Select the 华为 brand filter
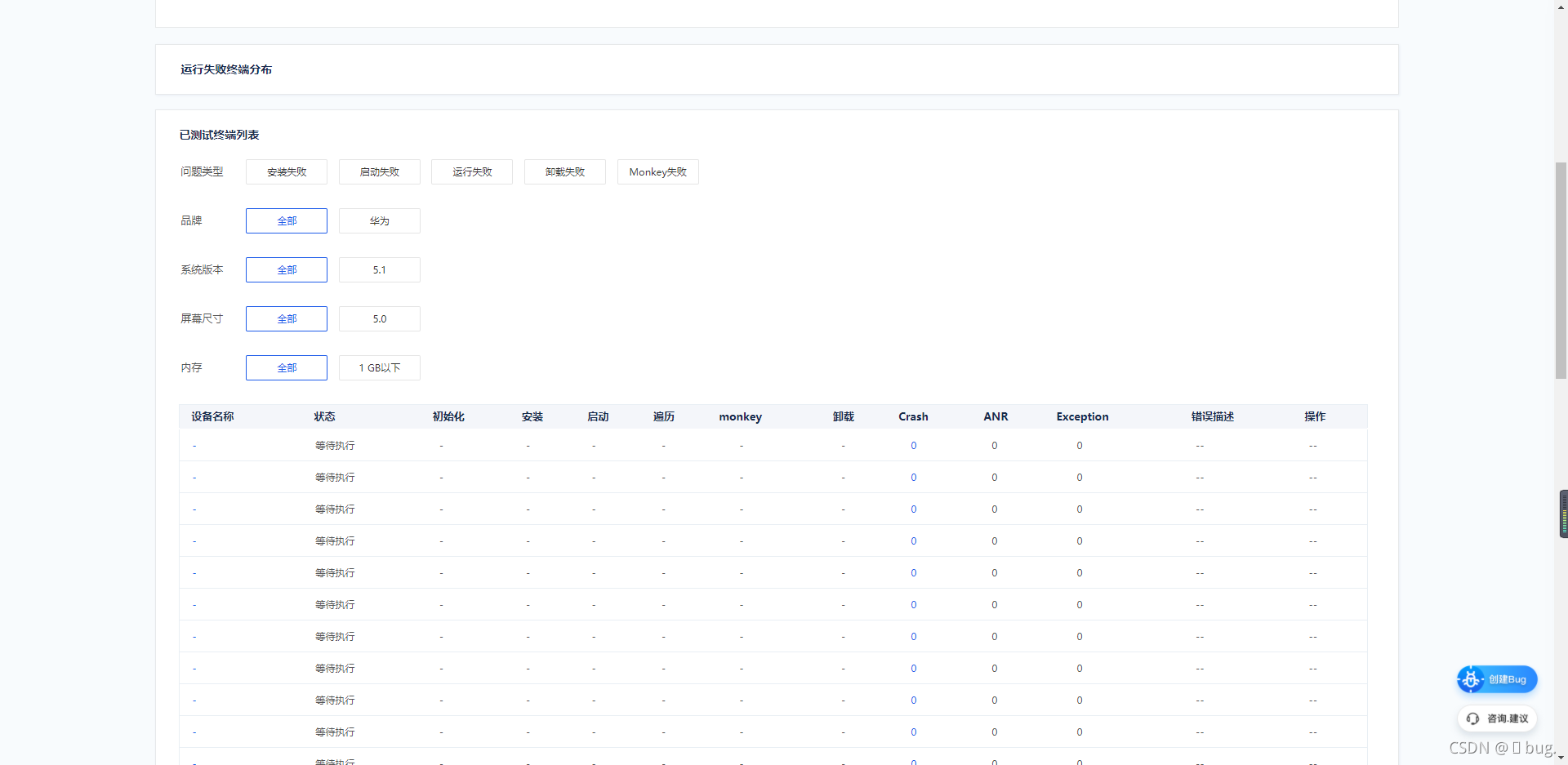The image size is (1568, 765). [x=380, y=220]
